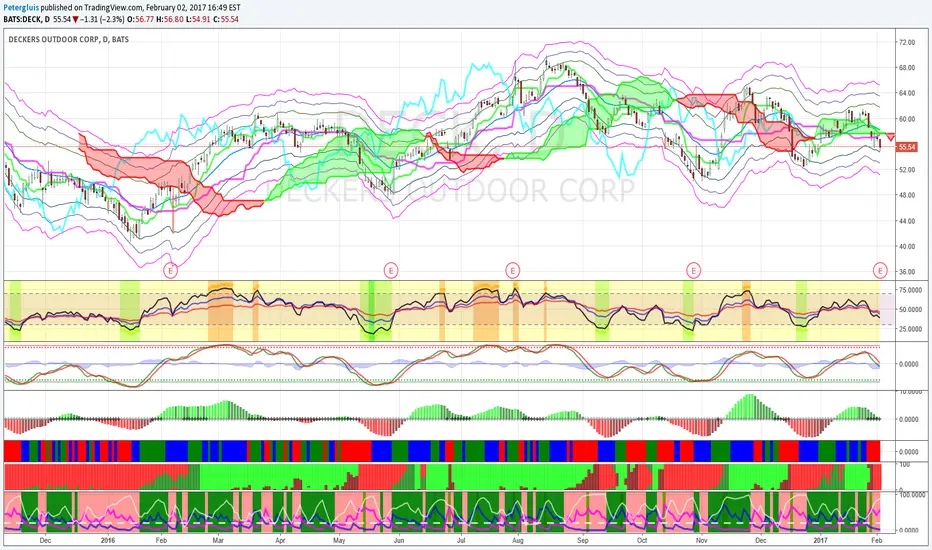This screenshot has height=550, width=932.
Task: Click the red down-triangle price change icon
Action: pos(75,20)
